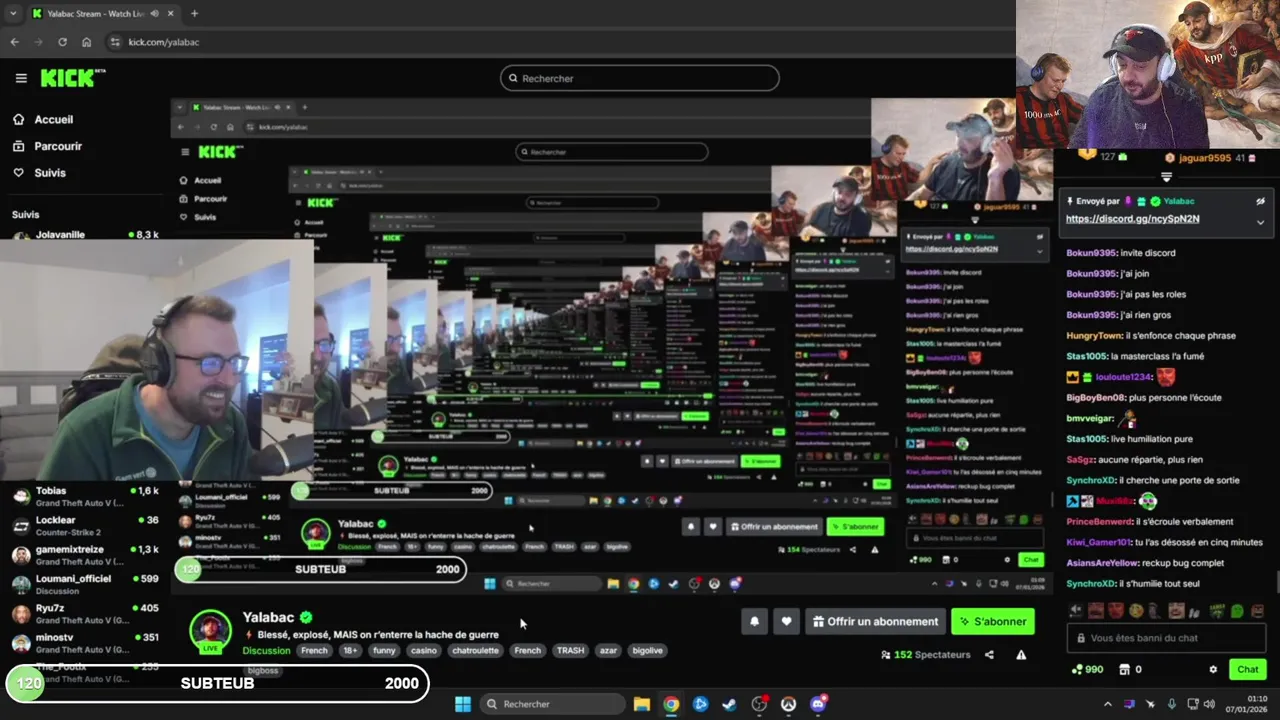Open Jolavanille channel in followed list
This screenshot has height=720, width=1280.
click(x=84, y=235)
